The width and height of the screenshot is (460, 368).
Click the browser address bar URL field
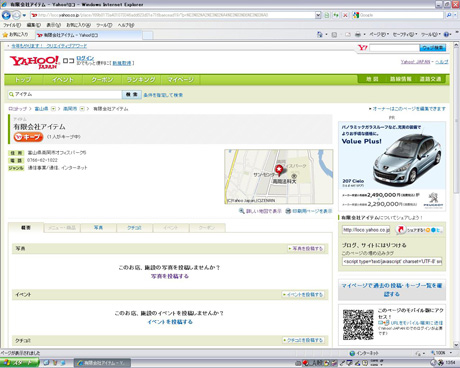(x=172, y=15)
